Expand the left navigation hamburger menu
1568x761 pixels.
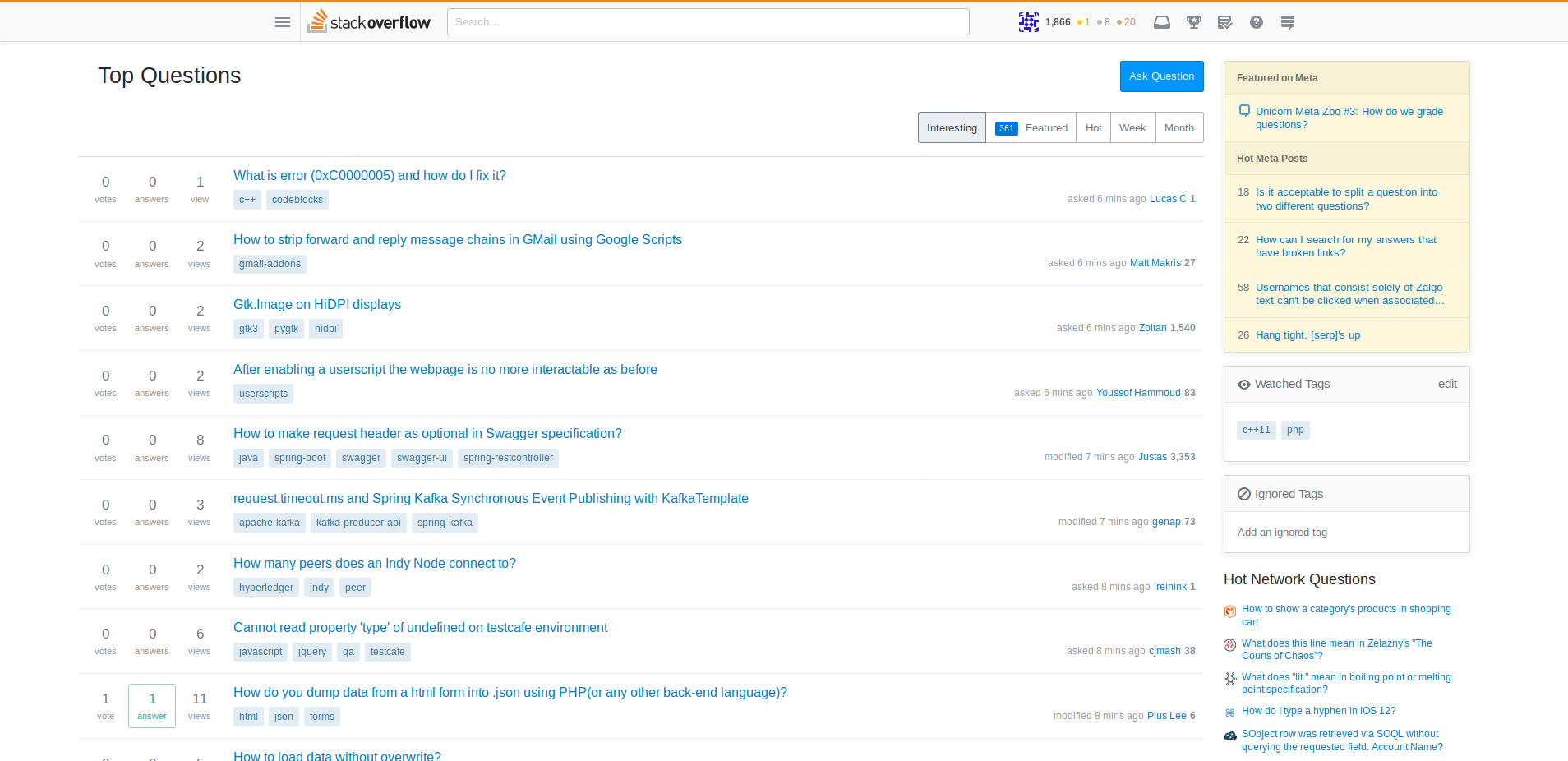click(282, 22)
